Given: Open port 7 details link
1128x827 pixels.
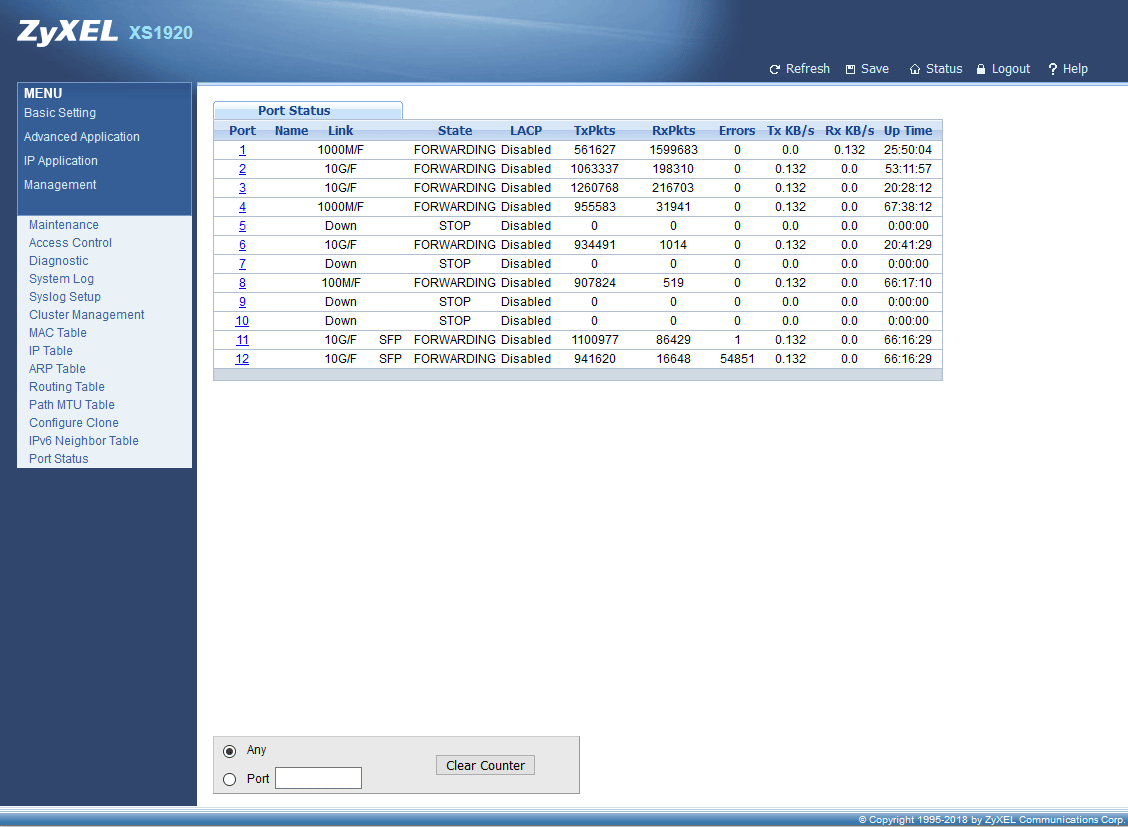Looking at the screenshot, I should click(242, 264).
